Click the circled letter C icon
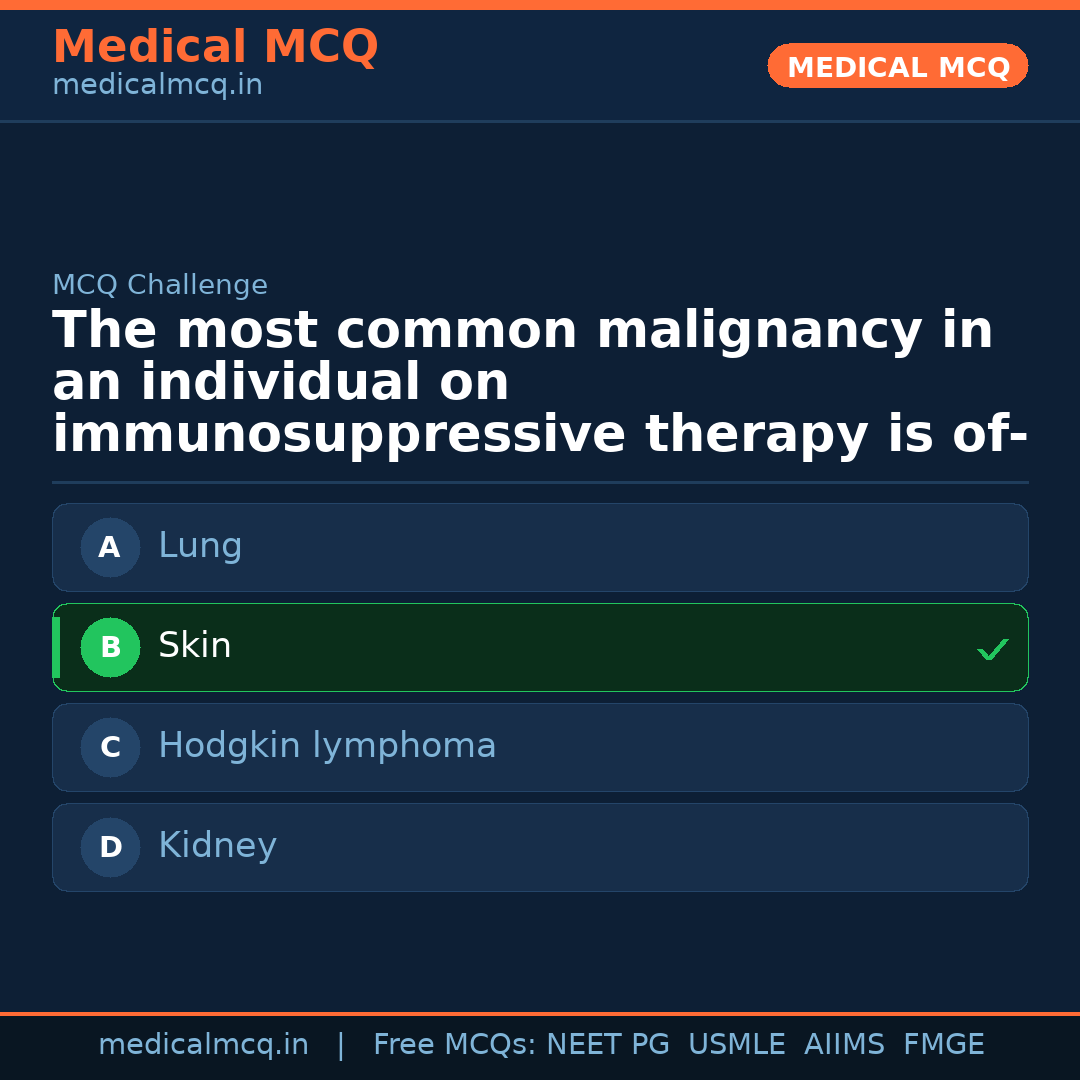Image resolution: width=1080 pixels, height=1080 pixels. 110,747
